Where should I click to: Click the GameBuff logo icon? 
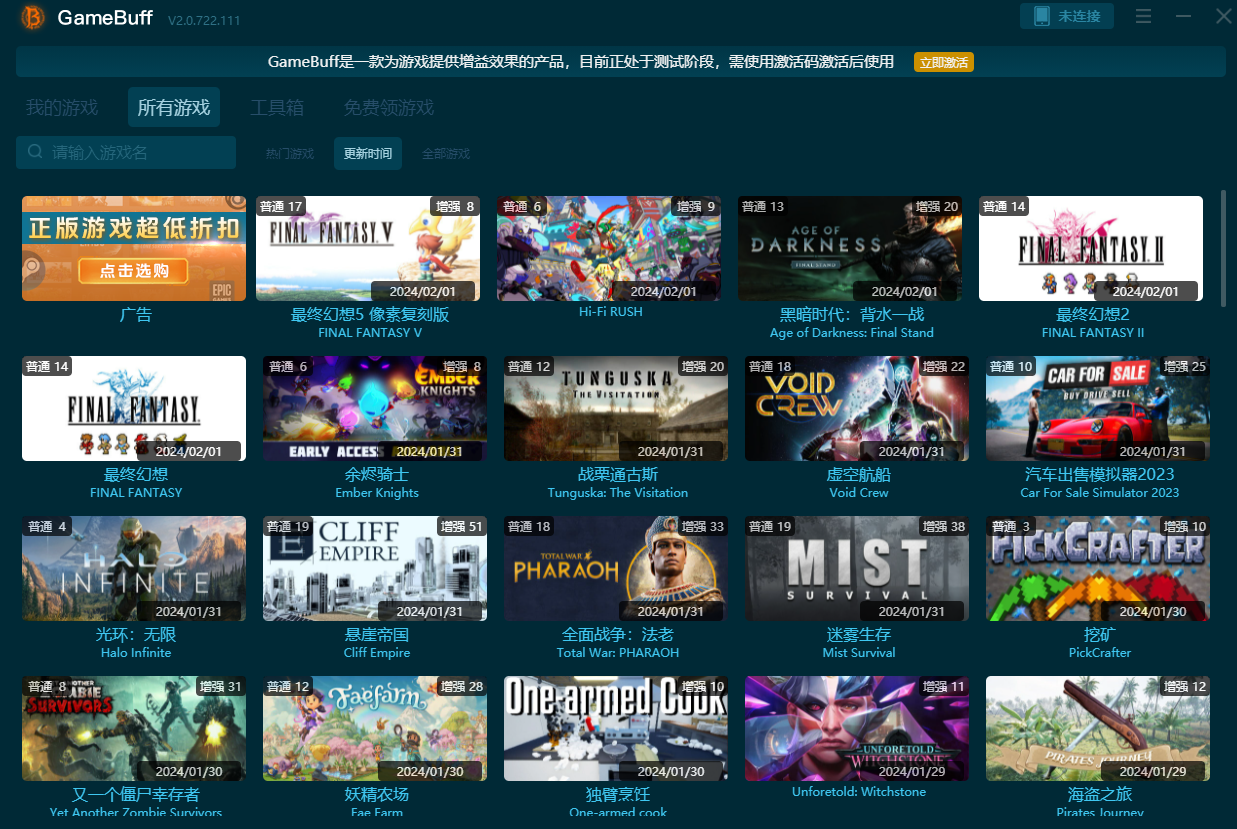32,17
